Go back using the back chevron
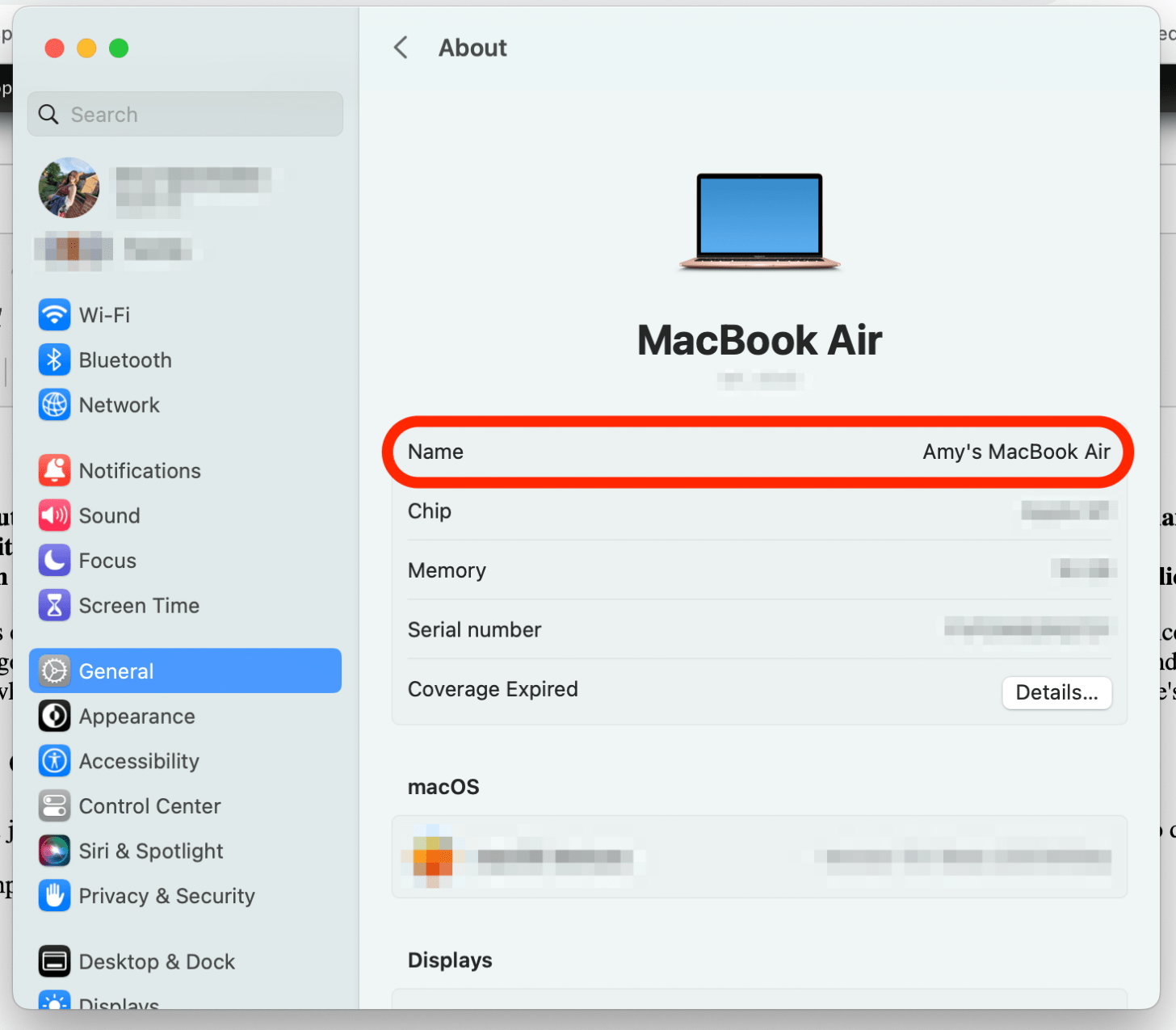Viewport: 1176px width, 1030px height. 401,48
